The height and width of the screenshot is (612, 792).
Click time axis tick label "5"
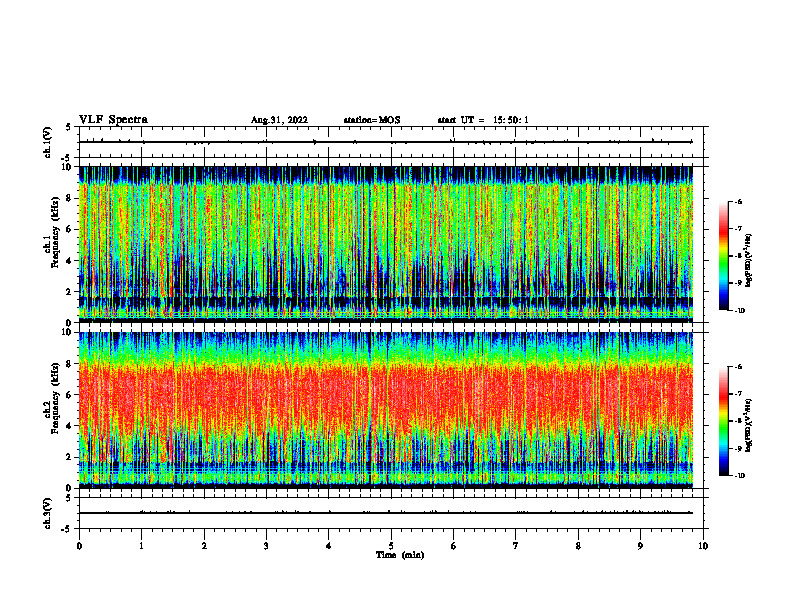(x=391, y=546)
